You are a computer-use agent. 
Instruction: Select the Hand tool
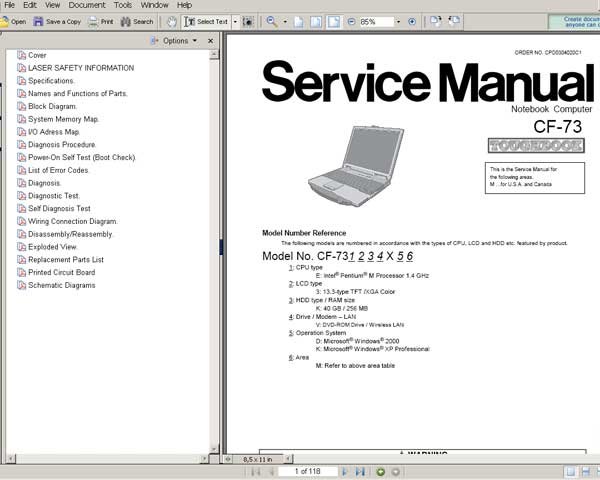(171, 22)
